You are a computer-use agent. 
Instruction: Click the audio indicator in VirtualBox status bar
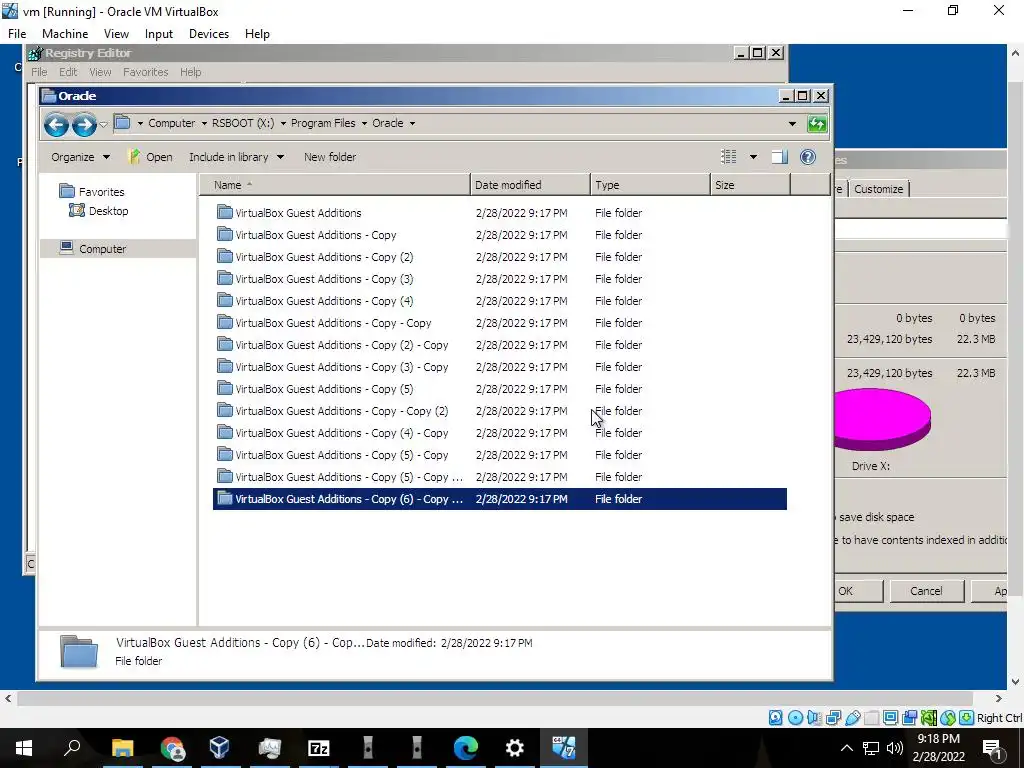pos(814,718)
